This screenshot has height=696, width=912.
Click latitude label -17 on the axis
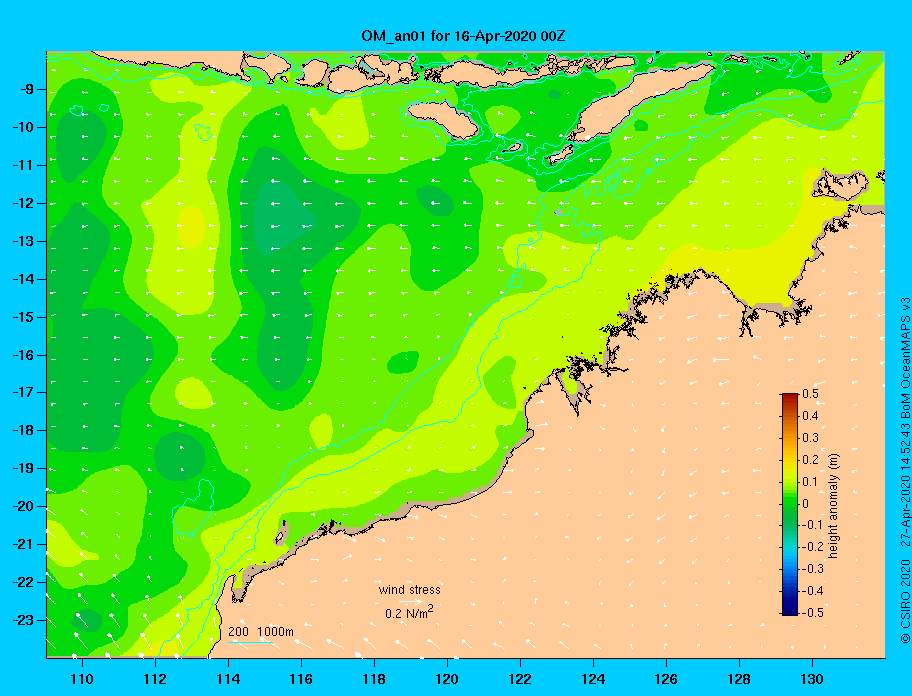click(x=24, y=392)
